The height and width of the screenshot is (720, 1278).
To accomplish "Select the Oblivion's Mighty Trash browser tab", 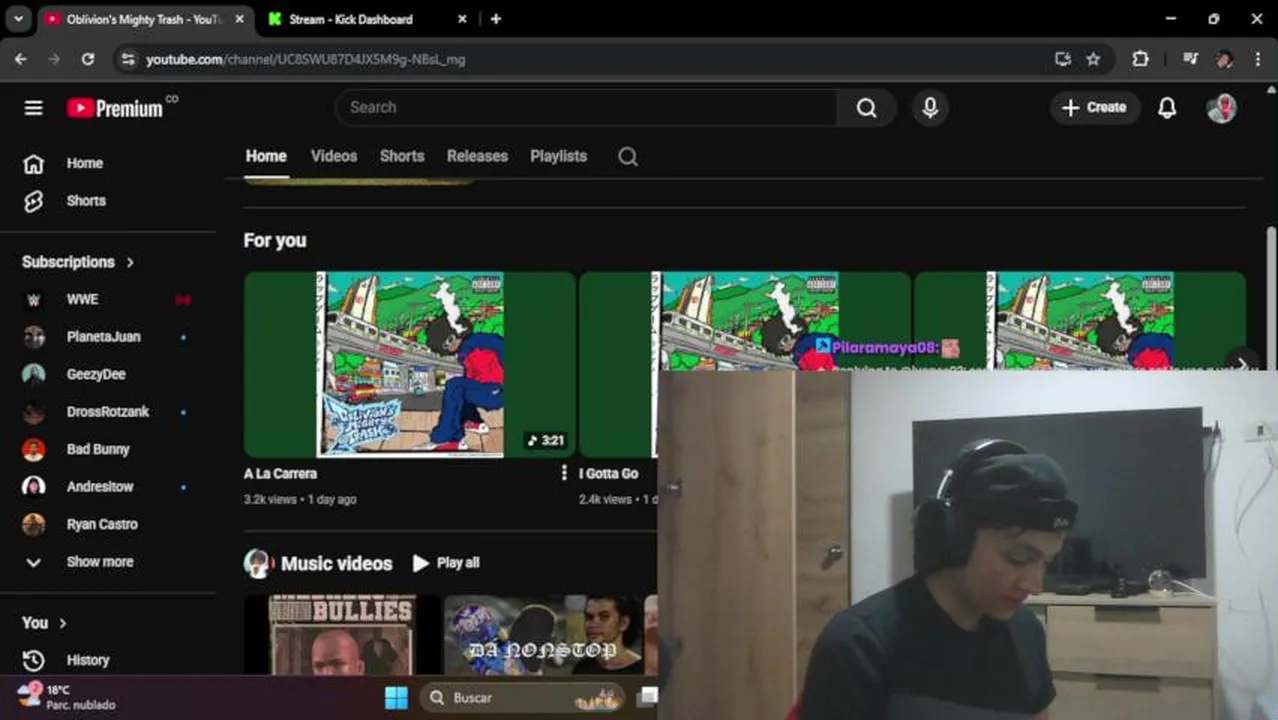I will 145,19.
